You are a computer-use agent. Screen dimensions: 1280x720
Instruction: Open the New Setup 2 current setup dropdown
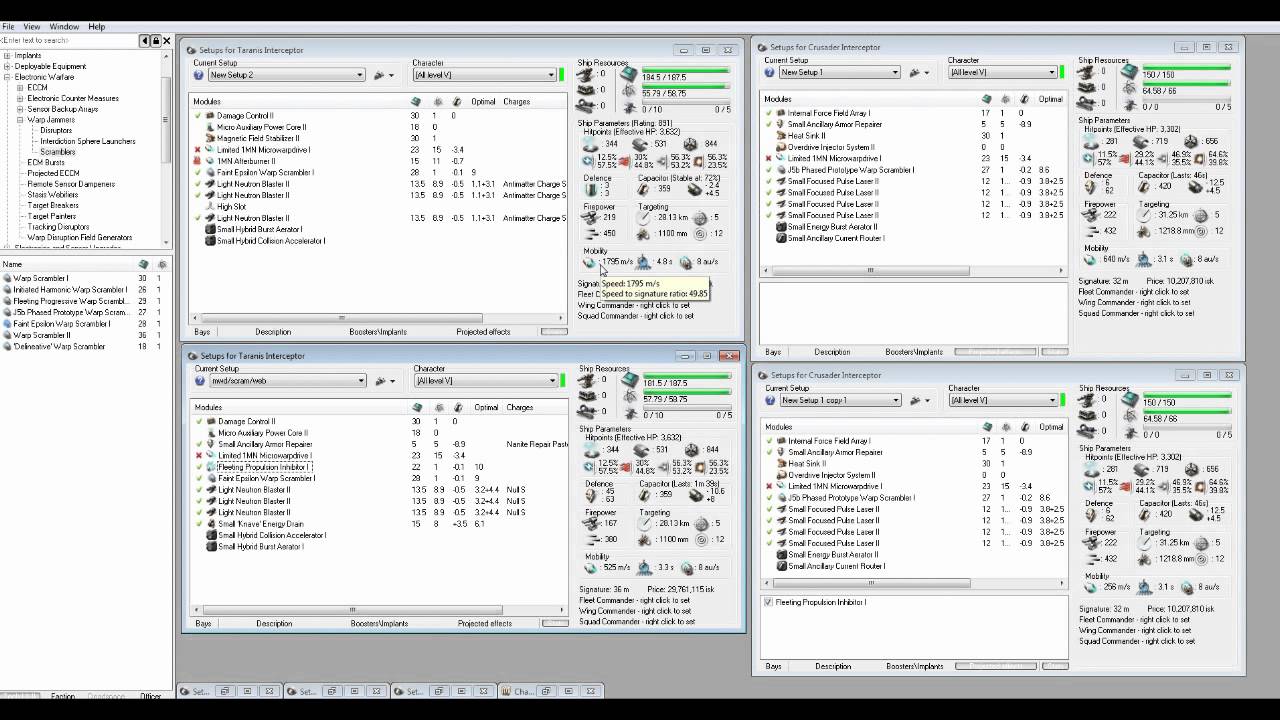pos(286,75)
